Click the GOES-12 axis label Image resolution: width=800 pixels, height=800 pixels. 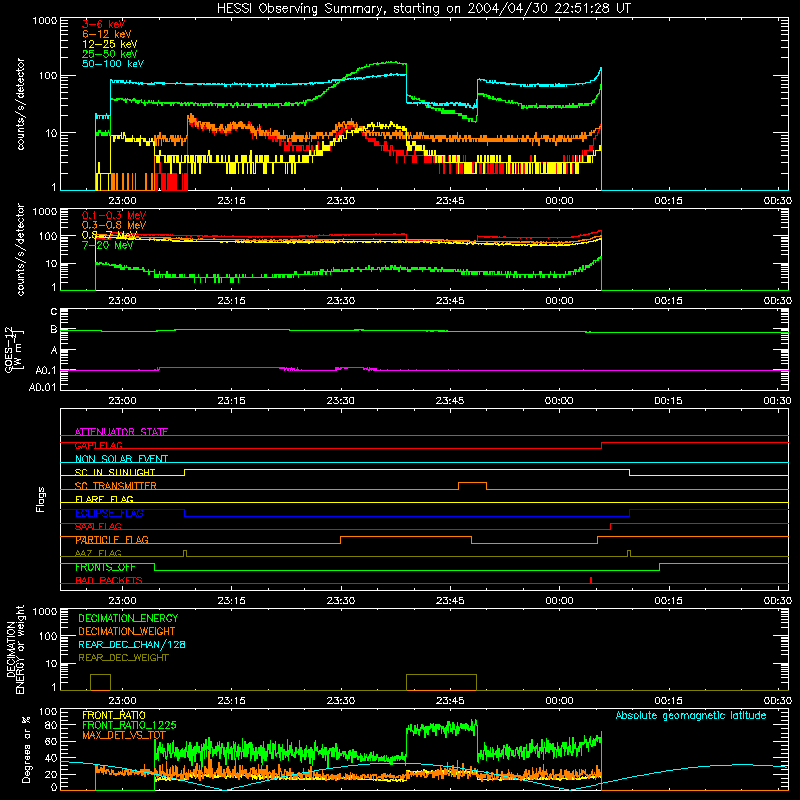point(14,349)
